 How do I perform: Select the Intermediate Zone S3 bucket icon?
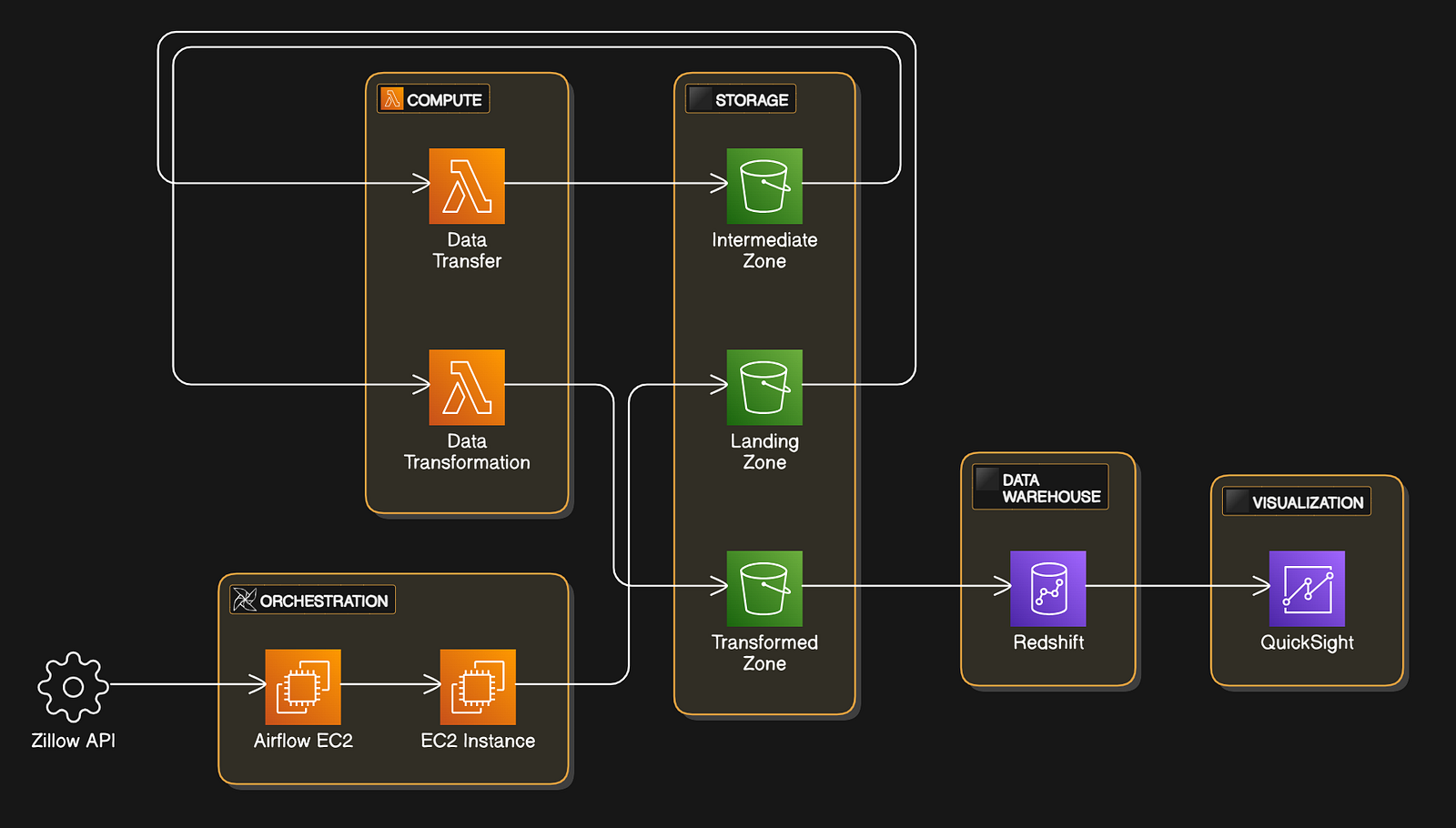pos(764,186)
